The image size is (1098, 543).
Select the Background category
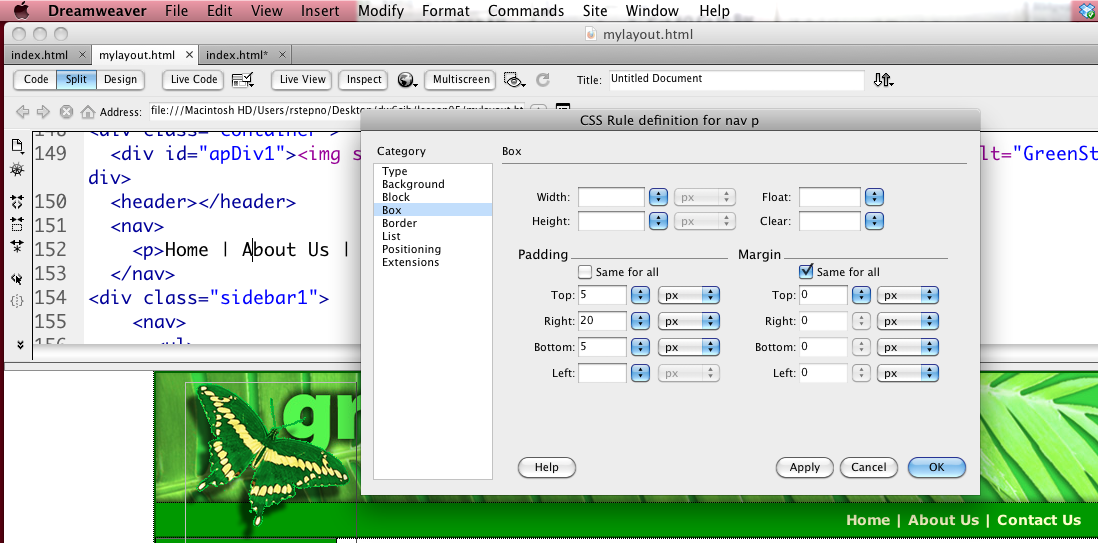[x=413, y=184]
